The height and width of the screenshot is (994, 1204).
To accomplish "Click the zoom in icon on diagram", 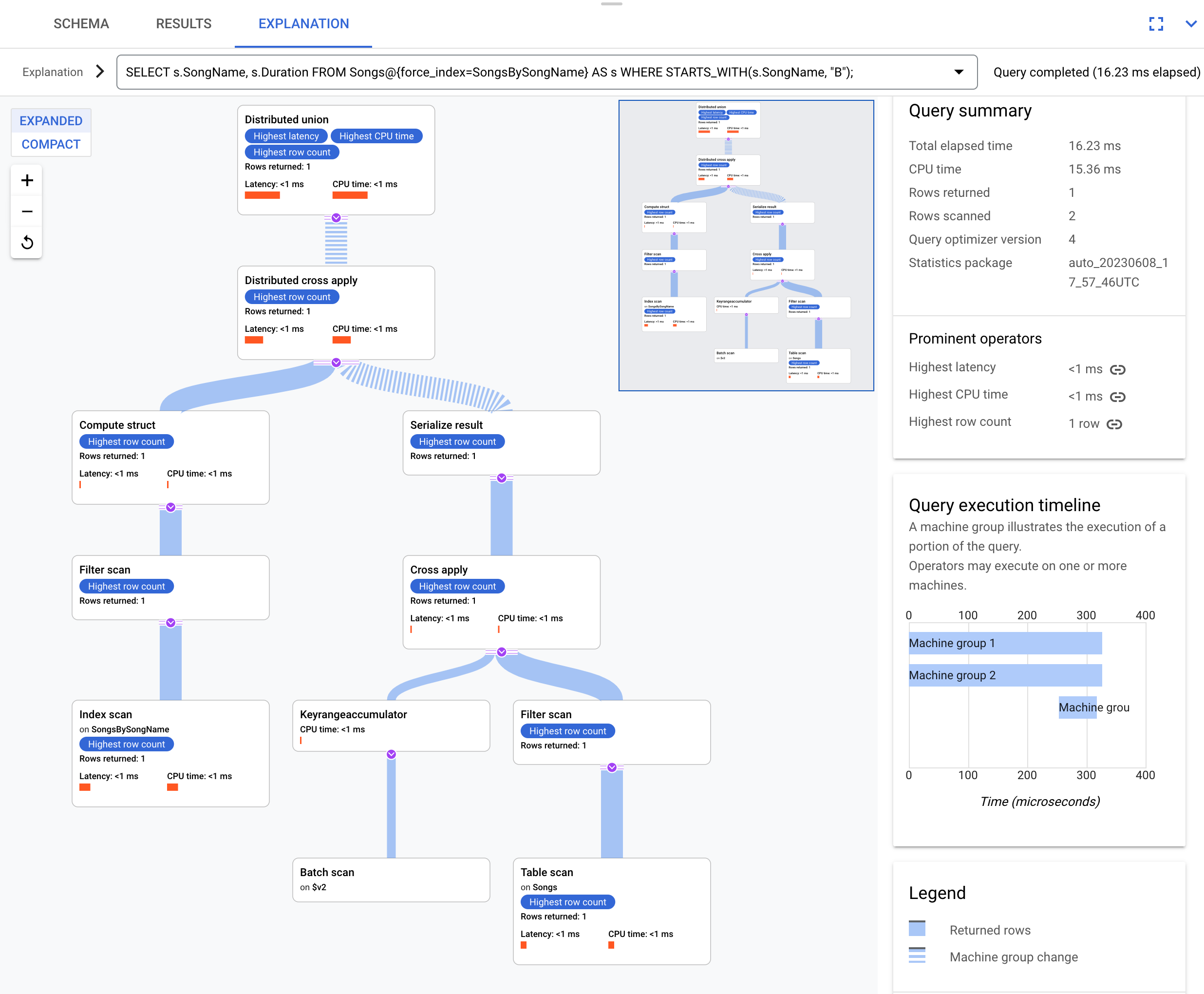I will click(x=27, y=180).
